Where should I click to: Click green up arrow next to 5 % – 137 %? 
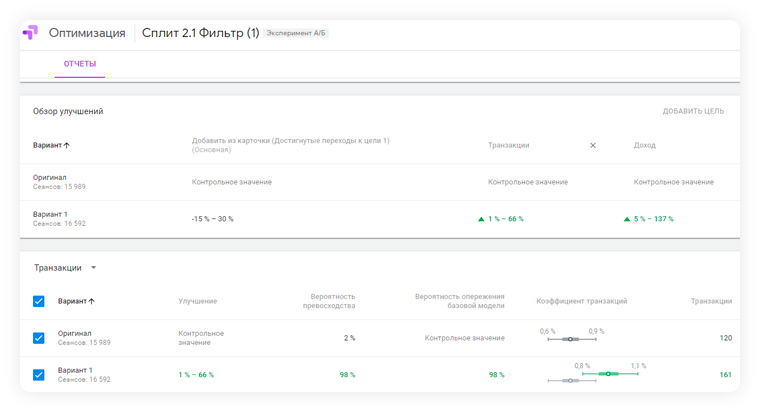[x=627, y=219]
